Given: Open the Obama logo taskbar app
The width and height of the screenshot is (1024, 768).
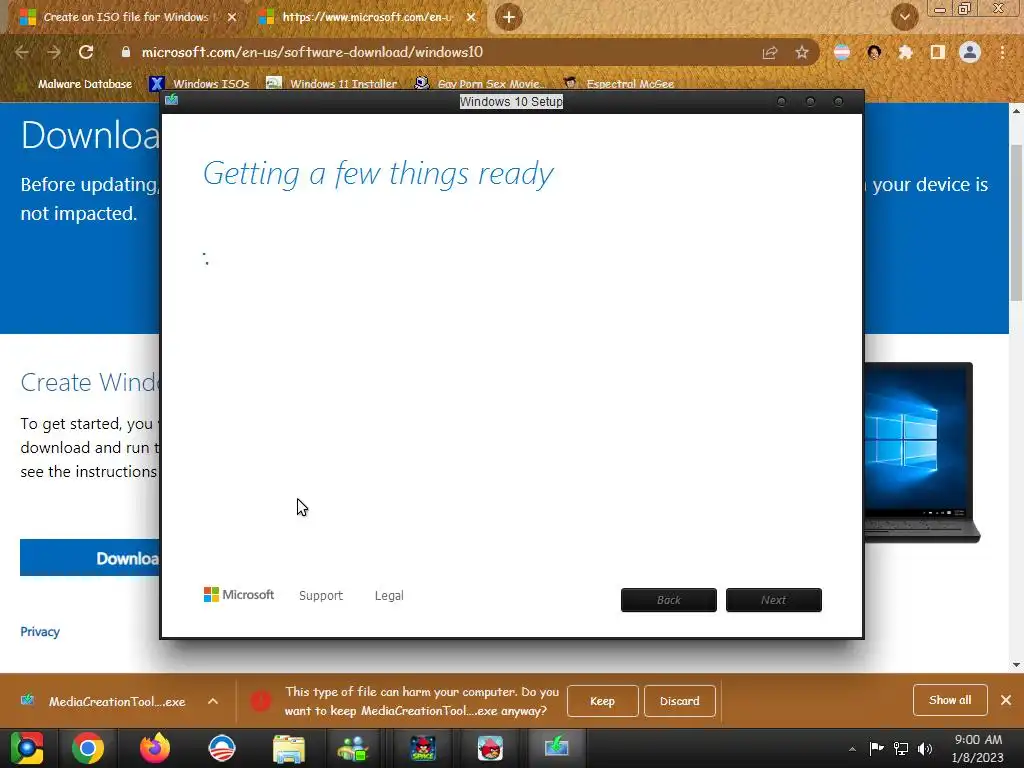Looking at the screenshot, I should [x=222, y=748].
